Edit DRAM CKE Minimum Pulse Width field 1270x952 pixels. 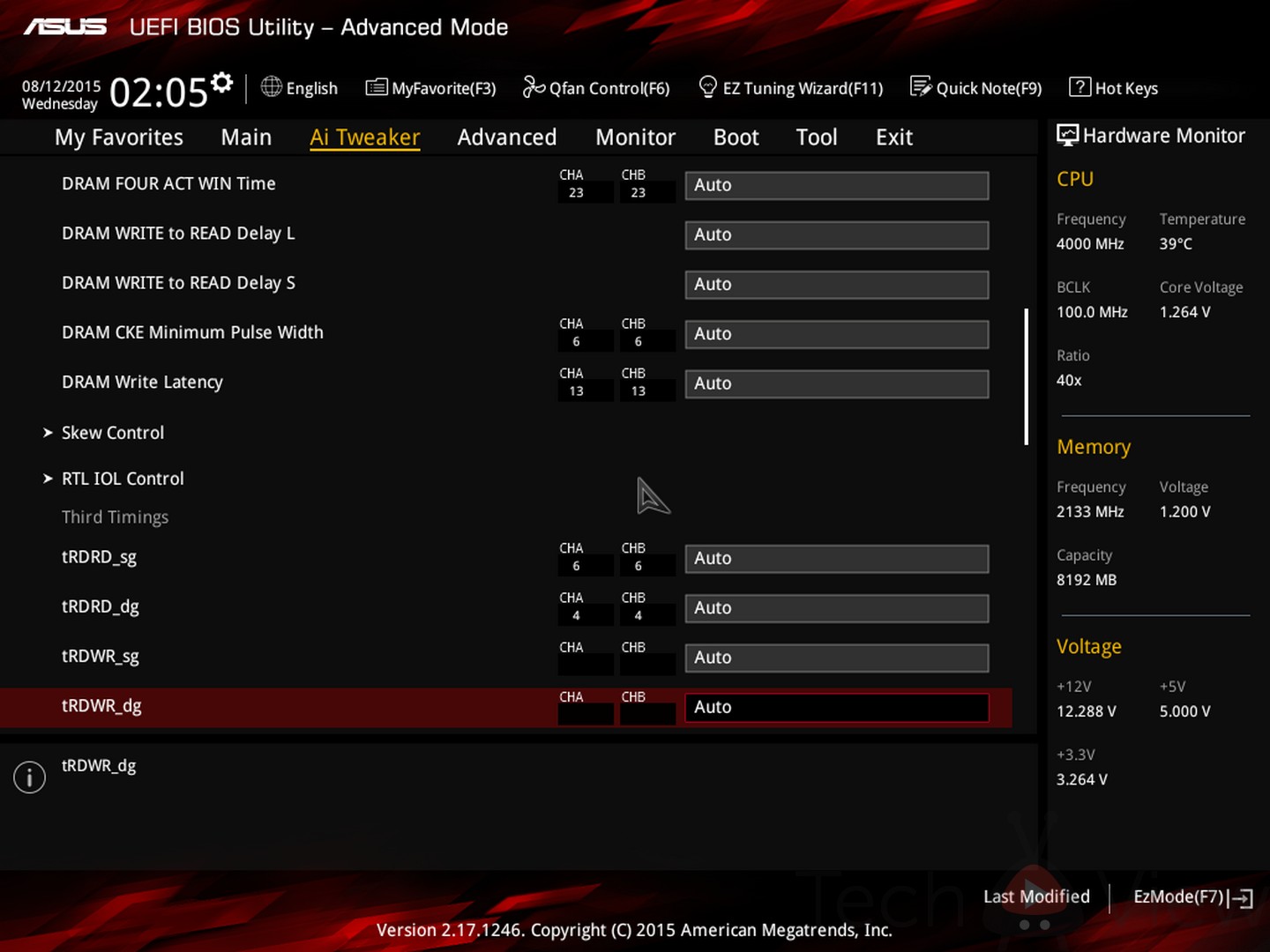tap(837, 334)
